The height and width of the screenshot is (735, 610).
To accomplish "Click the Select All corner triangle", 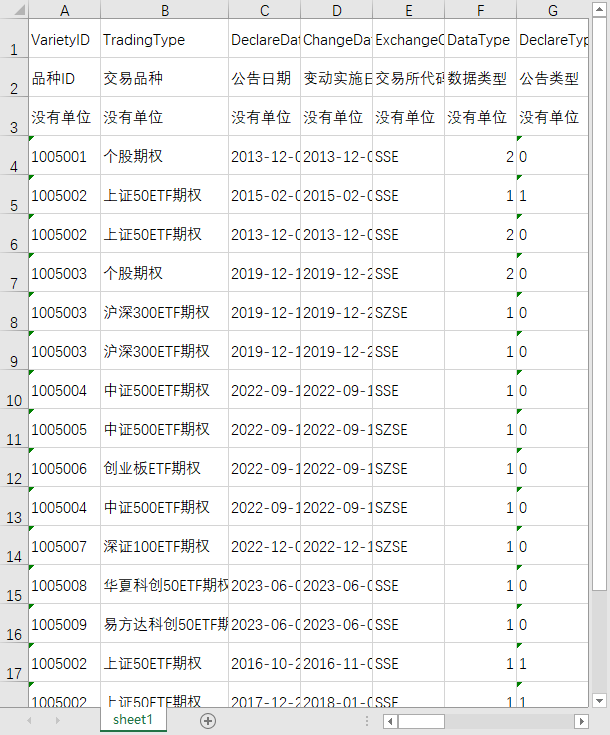I will (x=20, y=9).
